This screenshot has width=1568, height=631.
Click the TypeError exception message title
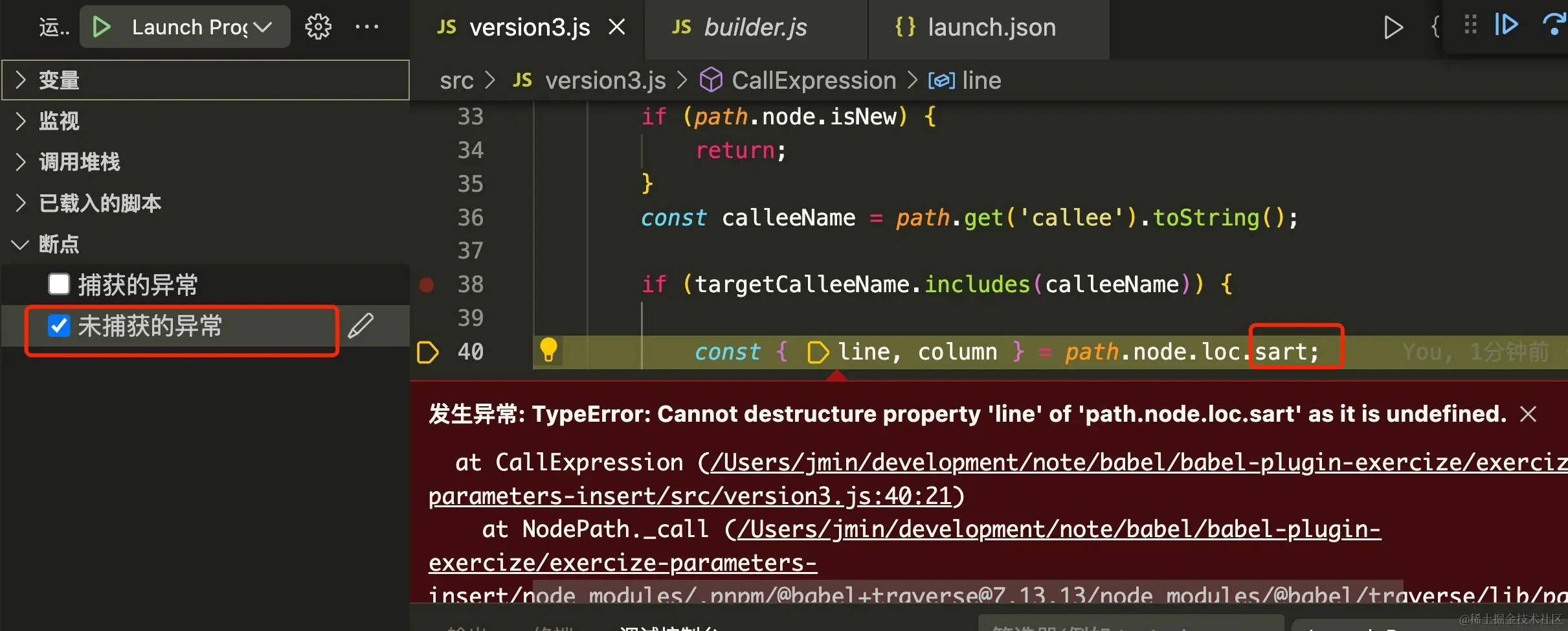click(968, 414)
